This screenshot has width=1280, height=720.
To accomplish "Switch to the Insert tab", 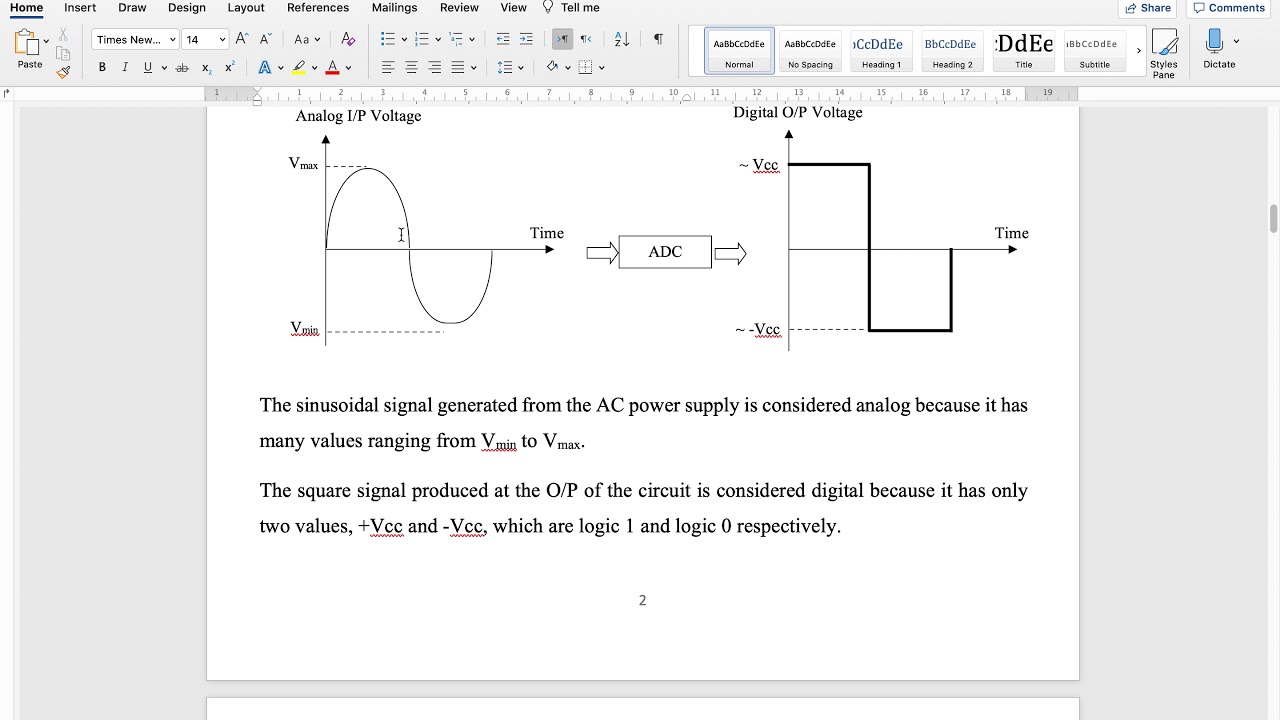I will click(x=80, y=8).
